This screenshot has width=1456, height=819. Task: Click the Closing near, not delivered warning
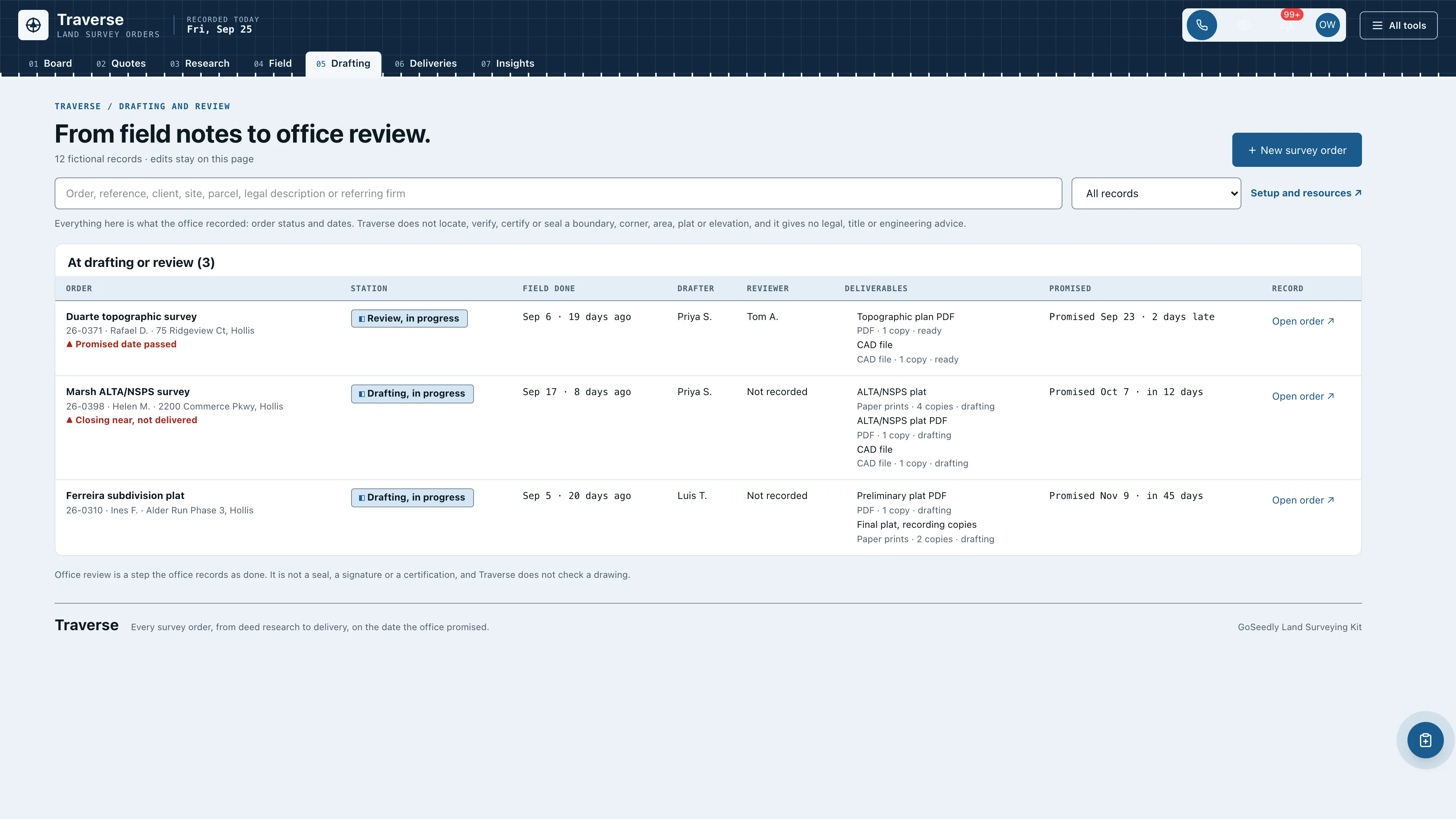click(132, 420)
